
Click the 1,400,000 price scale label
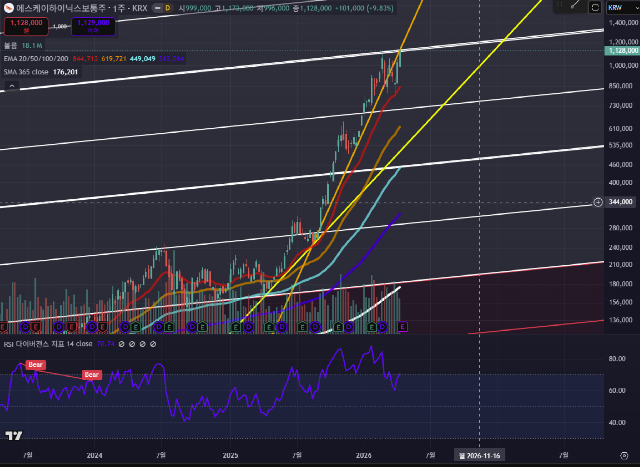[623, 22]
